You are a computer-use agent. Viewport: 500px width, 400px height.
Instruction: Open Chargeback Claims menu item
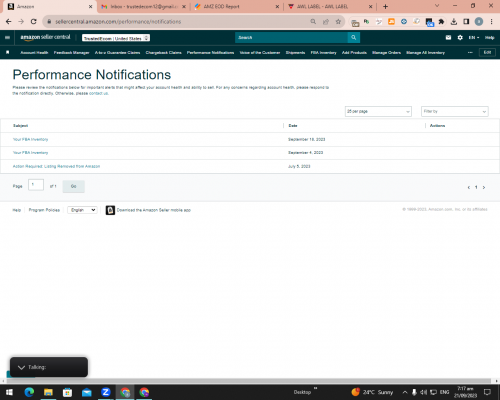[163, 52]
